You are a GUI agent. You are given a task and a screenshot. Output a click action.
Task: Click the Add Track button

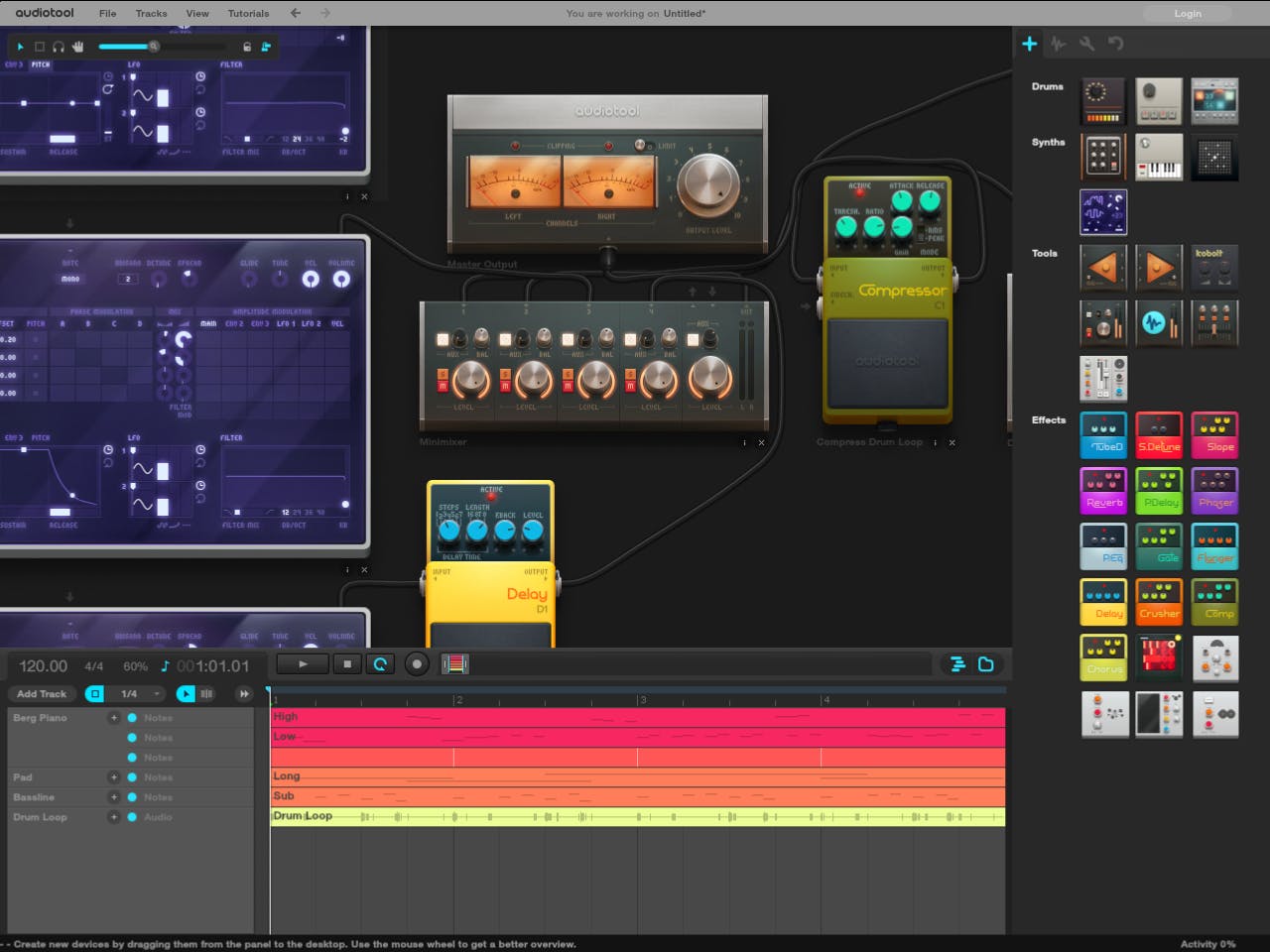tap(42, 693)
